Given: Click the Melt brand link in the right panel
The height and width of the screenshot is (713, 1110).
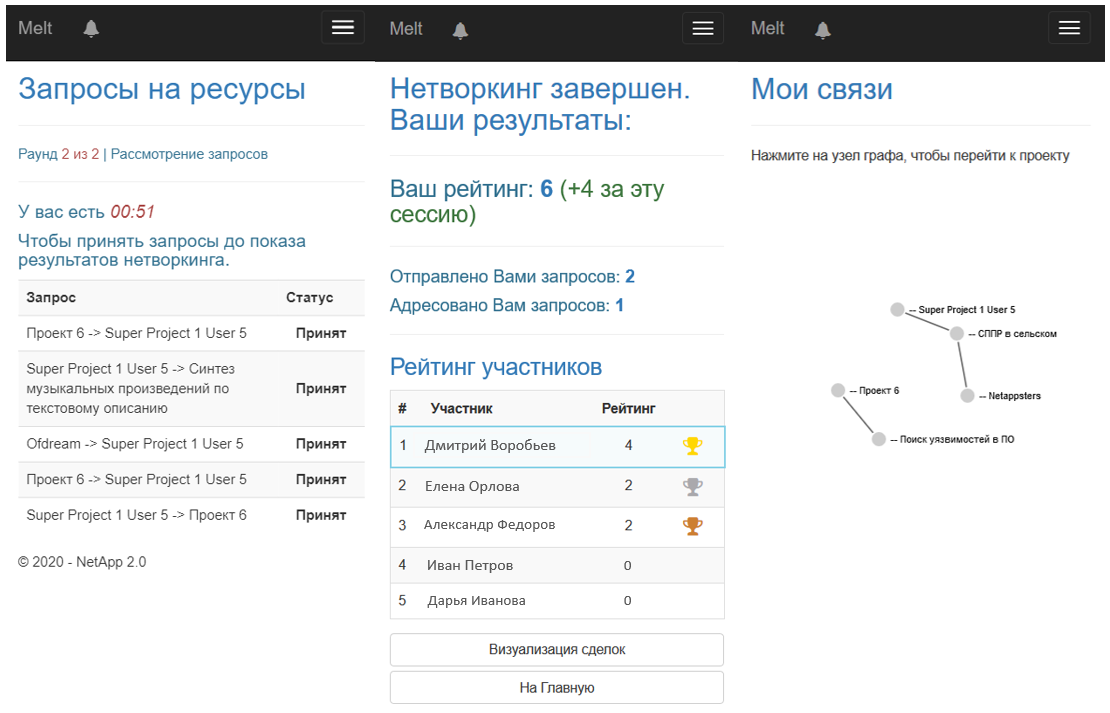Looking at the screenshot, I should pos(767,29).
